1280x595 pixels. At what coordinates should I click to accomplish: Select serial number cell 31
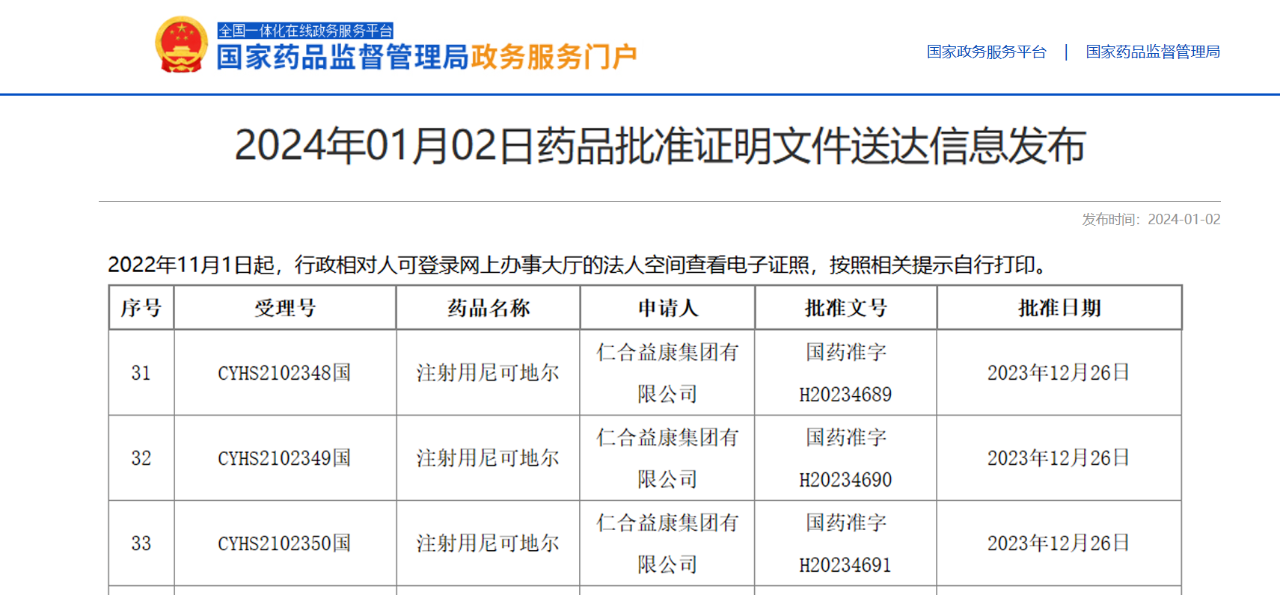(x=141, y=373)
